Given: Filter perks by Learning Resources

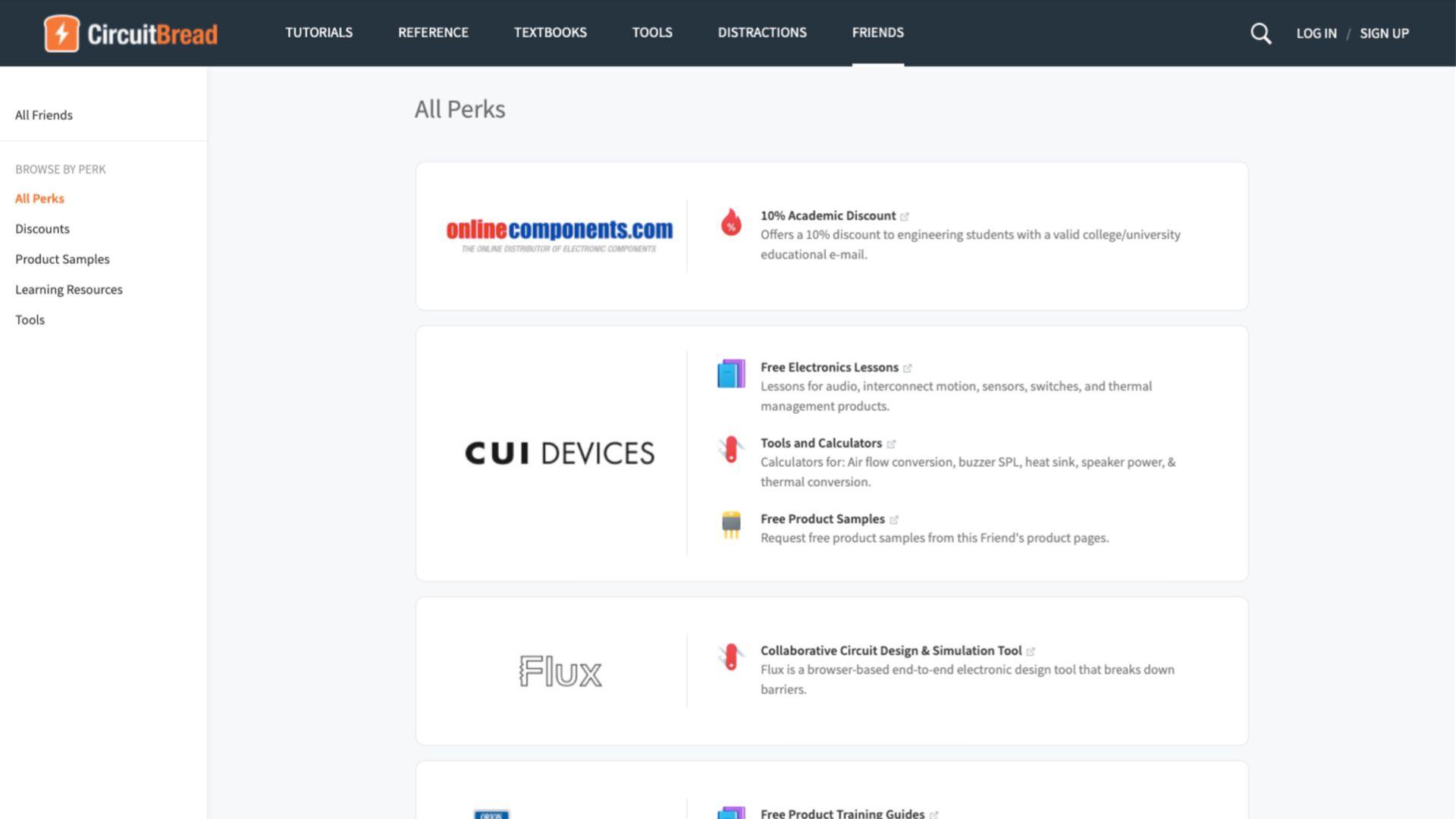Looking at the screenshot, I should tap(69, 290).
